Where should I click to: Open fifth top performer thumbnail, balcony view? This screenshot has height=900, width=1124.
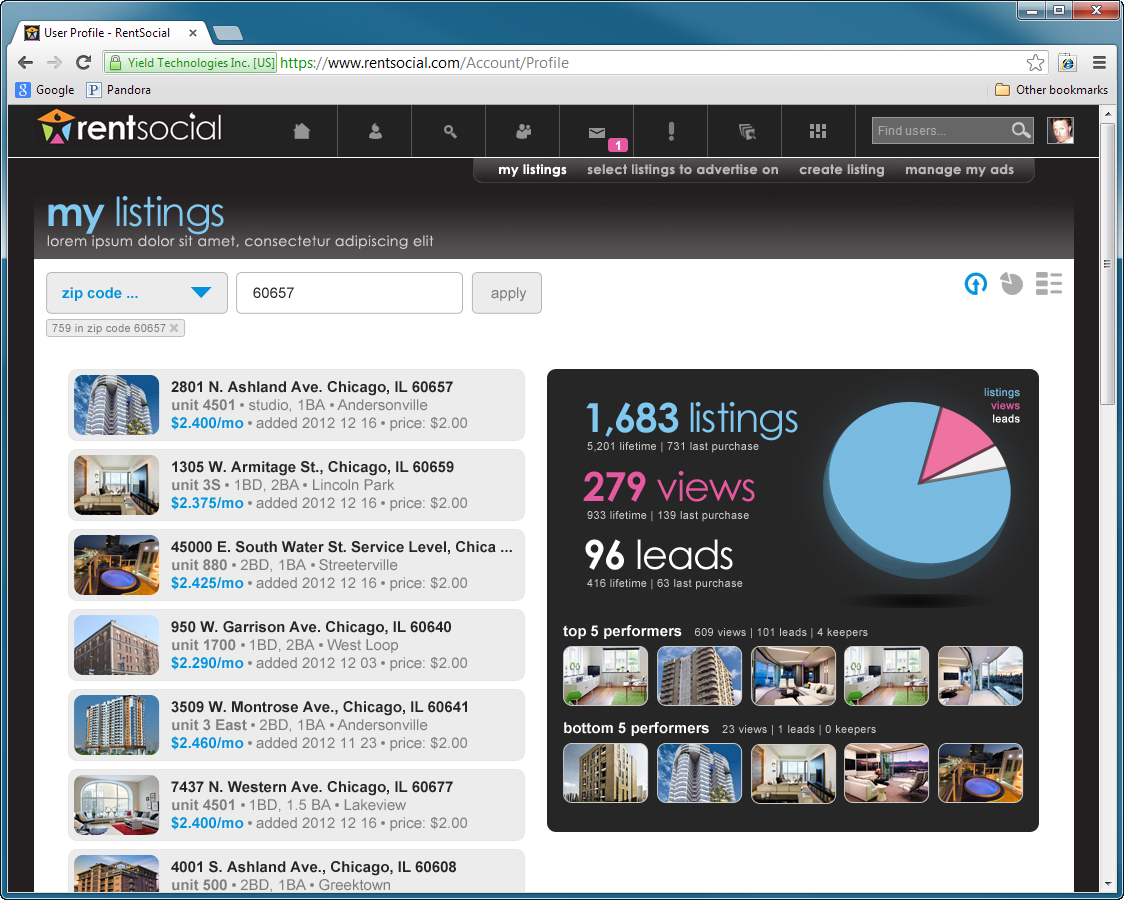(980, 676)
